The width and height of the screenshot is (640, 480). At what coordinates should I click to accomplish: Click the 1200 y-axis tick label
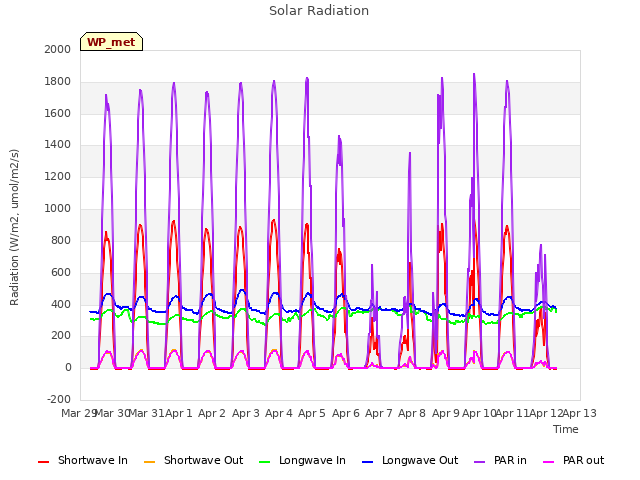tap(58, 176)
